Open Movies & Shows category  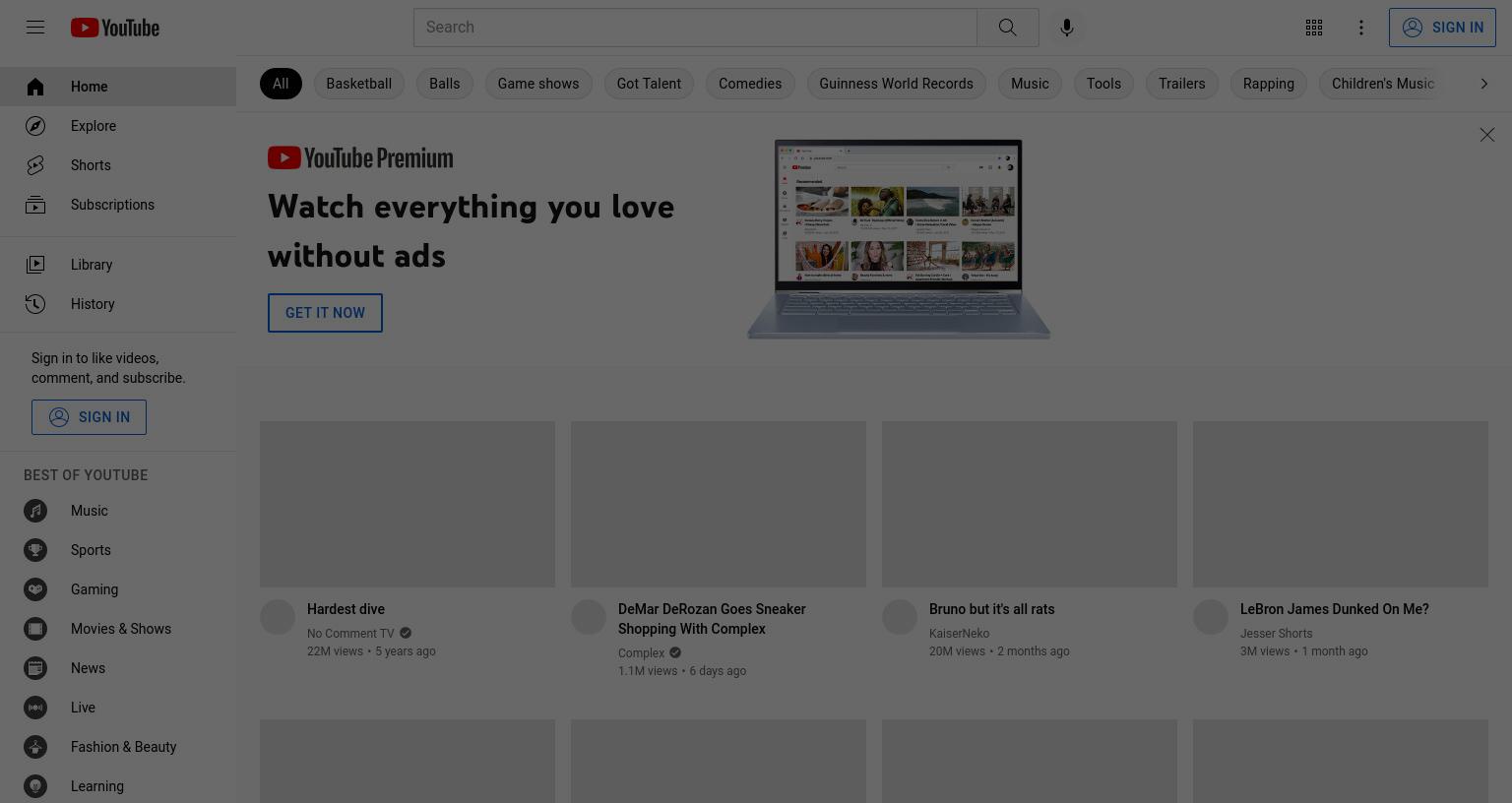click(118, 629)
